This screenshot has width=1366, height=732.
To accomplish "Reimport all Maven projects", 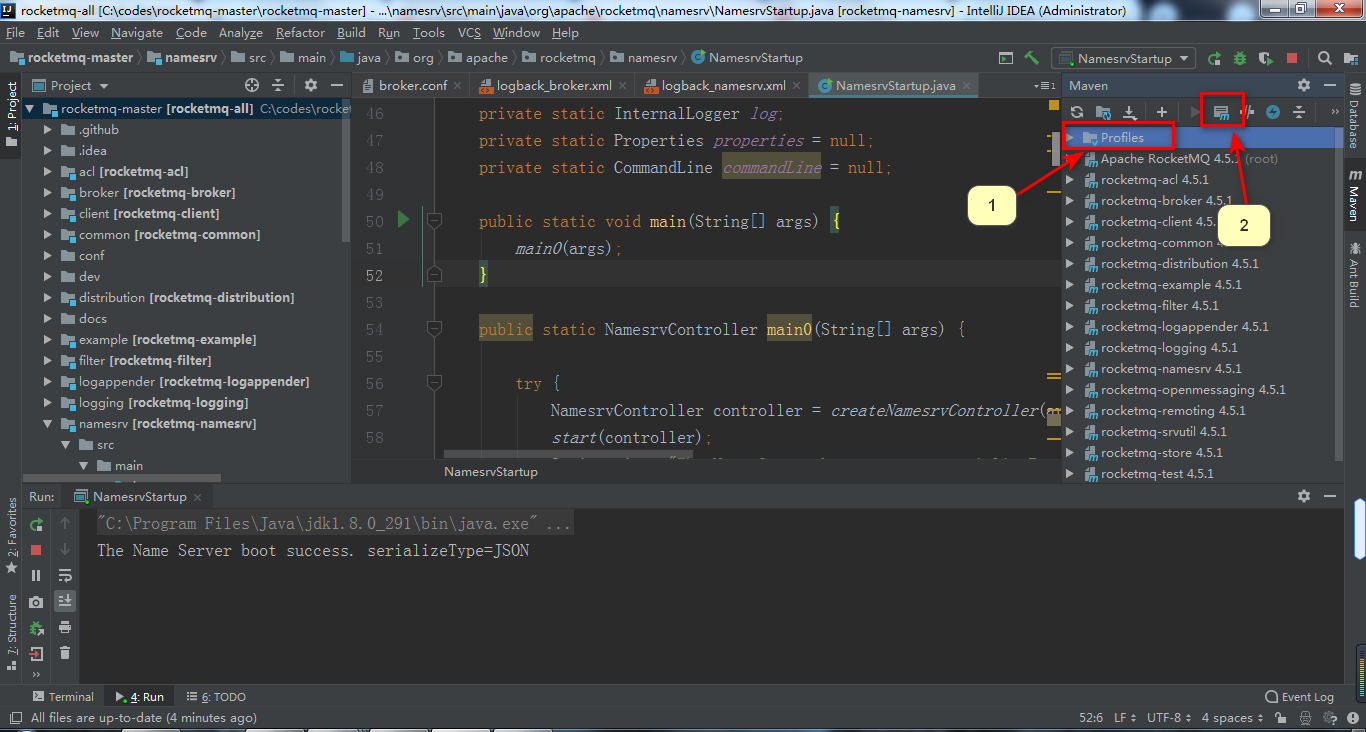I will 1077,112.
